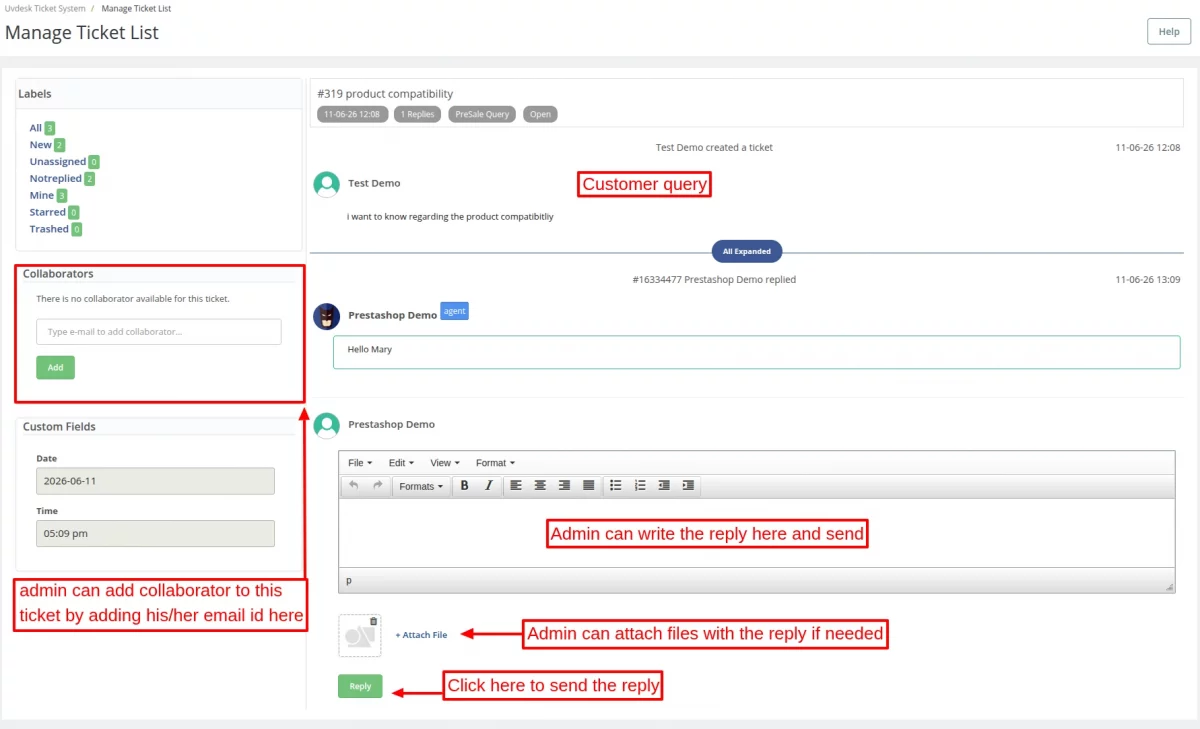Click avatar beside the reply editor
This screenshot has width=1200, height=729.
326,425
